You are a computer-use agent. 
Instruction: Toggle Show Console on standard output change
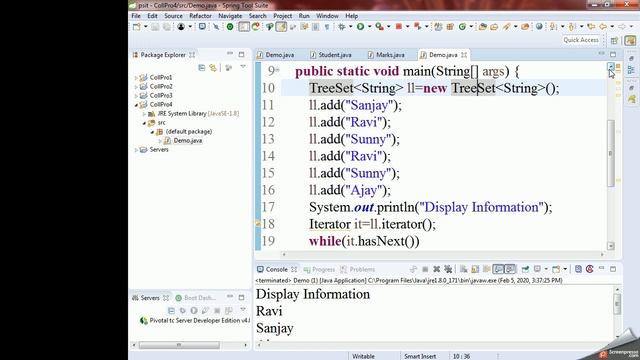click(x=498, y=269)
